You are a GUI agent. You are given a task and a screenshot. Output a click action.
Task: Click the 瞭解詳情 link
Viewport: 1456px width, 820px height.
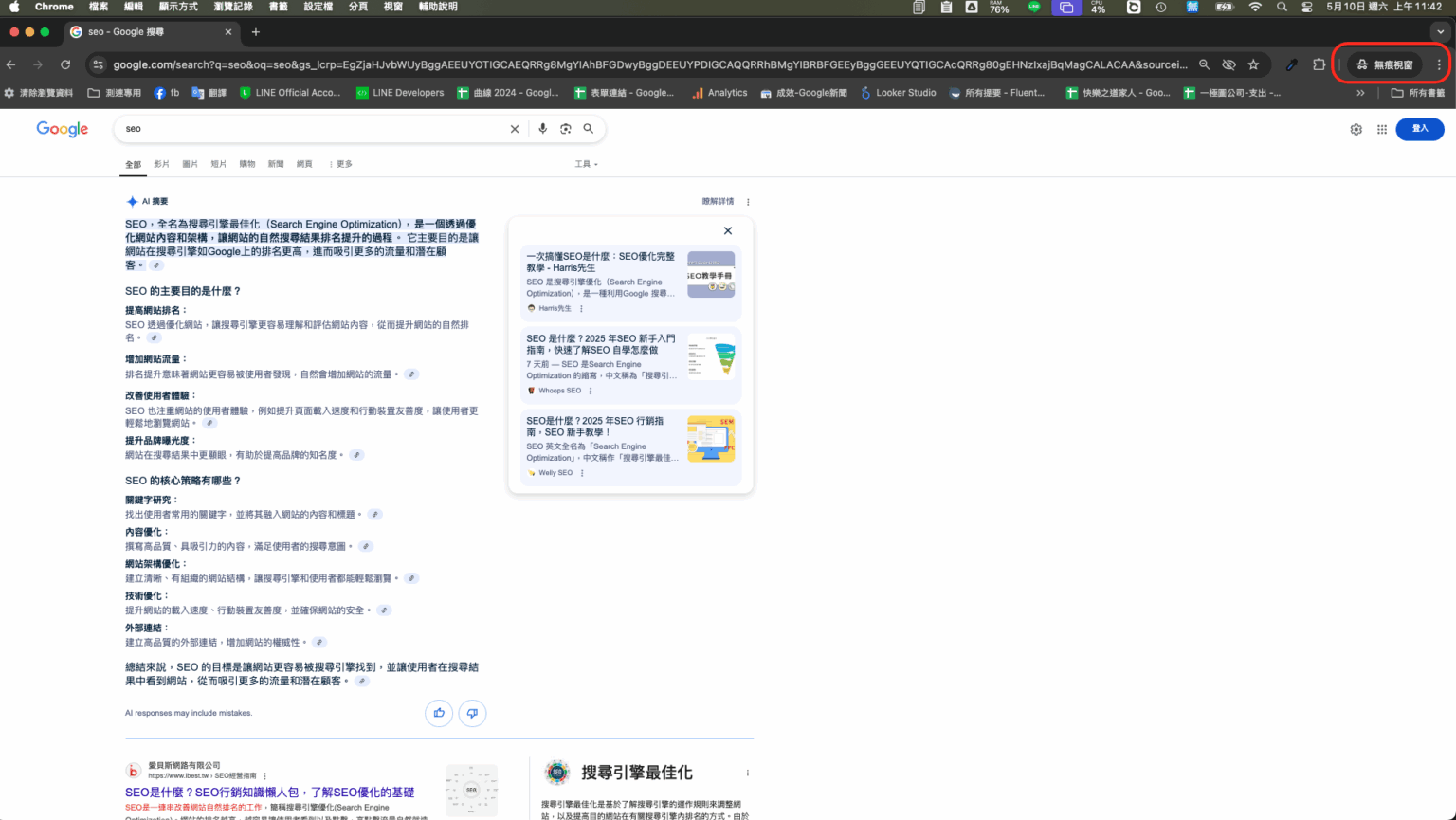718,202
